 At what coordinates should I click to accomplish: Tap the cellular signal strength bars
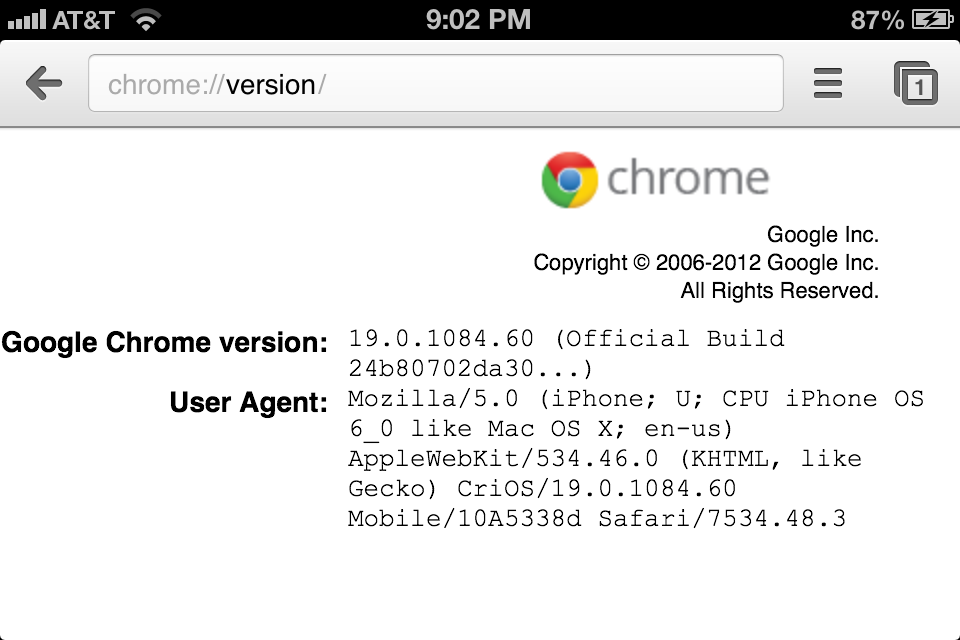[26, 19]
